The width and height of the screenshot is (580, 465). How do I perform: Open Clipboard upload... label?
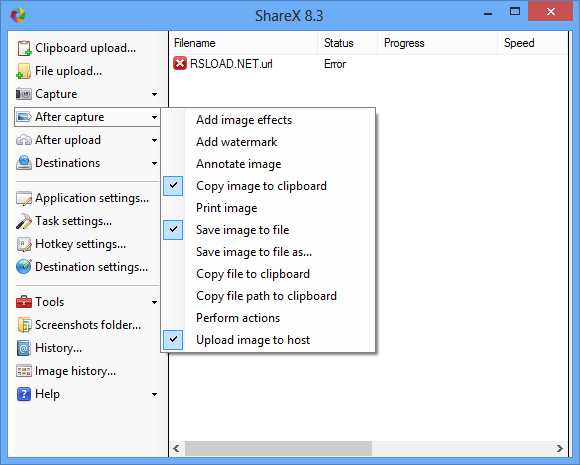(x=85, y=48)
